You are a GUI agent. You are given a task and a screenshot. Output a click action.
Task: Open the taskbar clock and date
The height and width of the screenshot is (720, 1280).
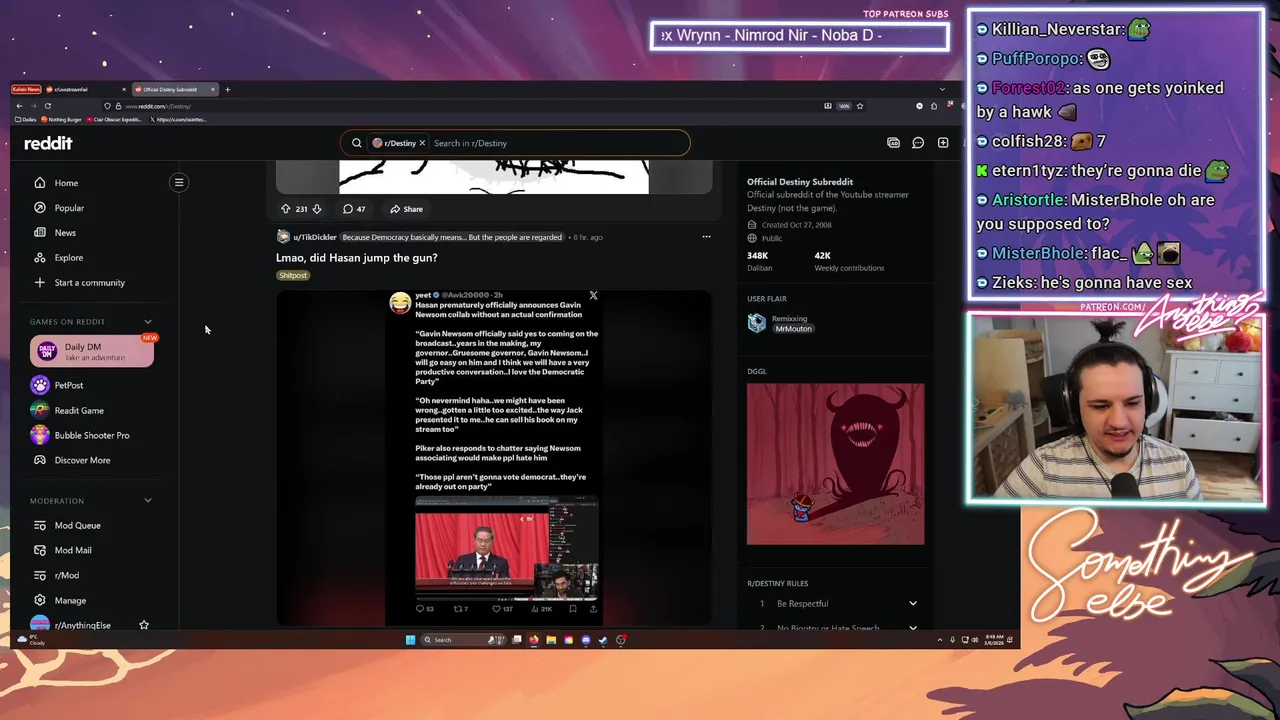tap(993, 640)
